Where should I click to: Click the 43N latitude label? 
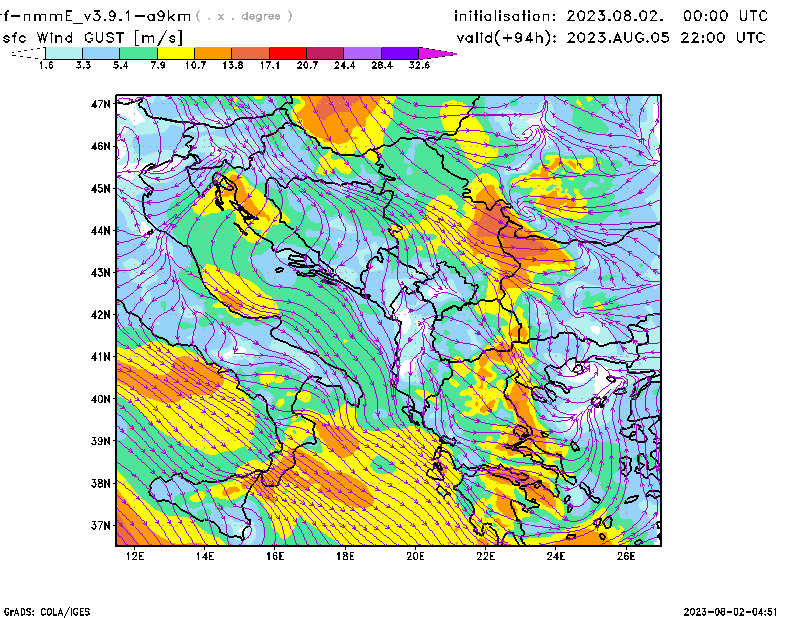pyautogui.click(x=101, y=273)
